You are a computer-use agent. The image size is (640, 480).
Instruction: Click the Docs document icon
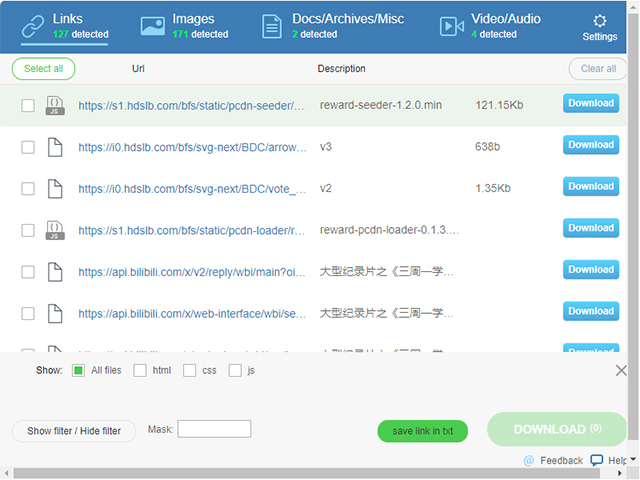point(271,27)
